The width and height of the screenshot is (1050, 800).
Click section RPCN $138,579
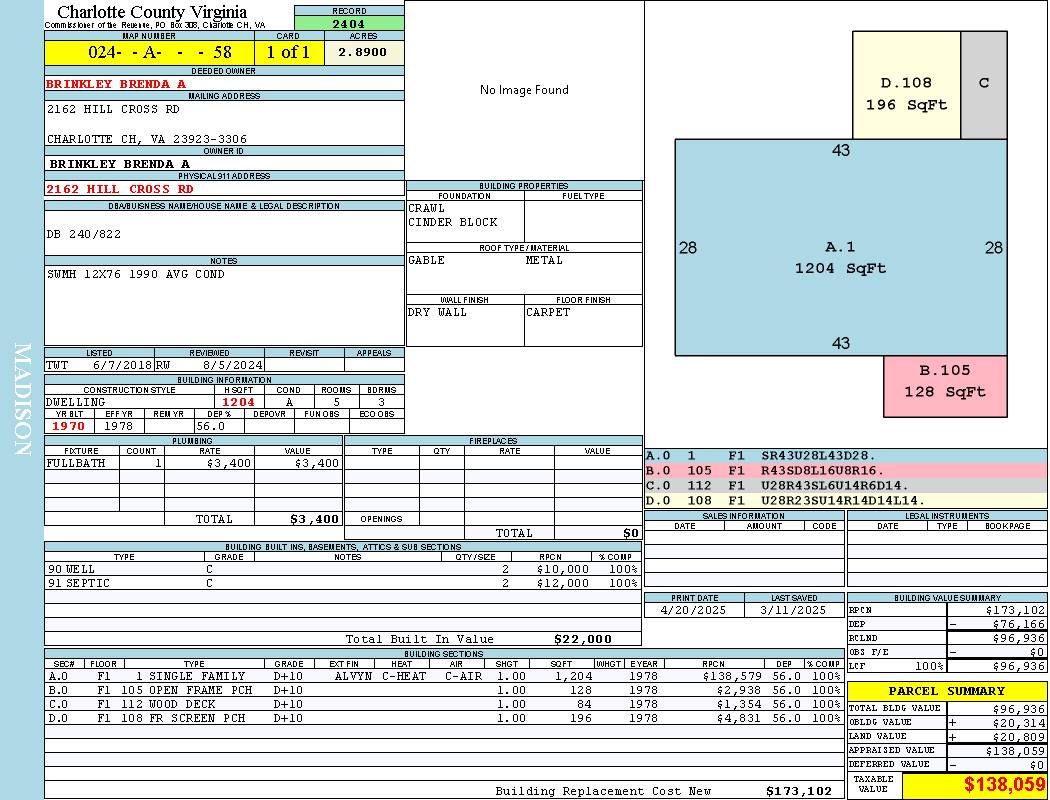(x=732, y=676)
